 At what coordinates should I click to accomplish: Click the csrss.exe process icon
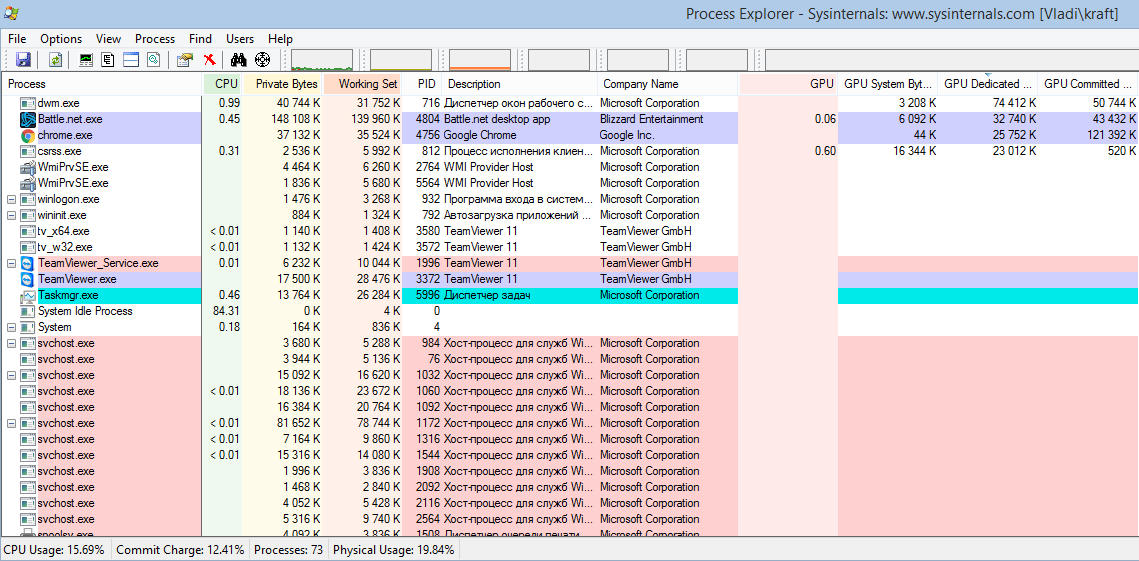(x=28, y=151)
